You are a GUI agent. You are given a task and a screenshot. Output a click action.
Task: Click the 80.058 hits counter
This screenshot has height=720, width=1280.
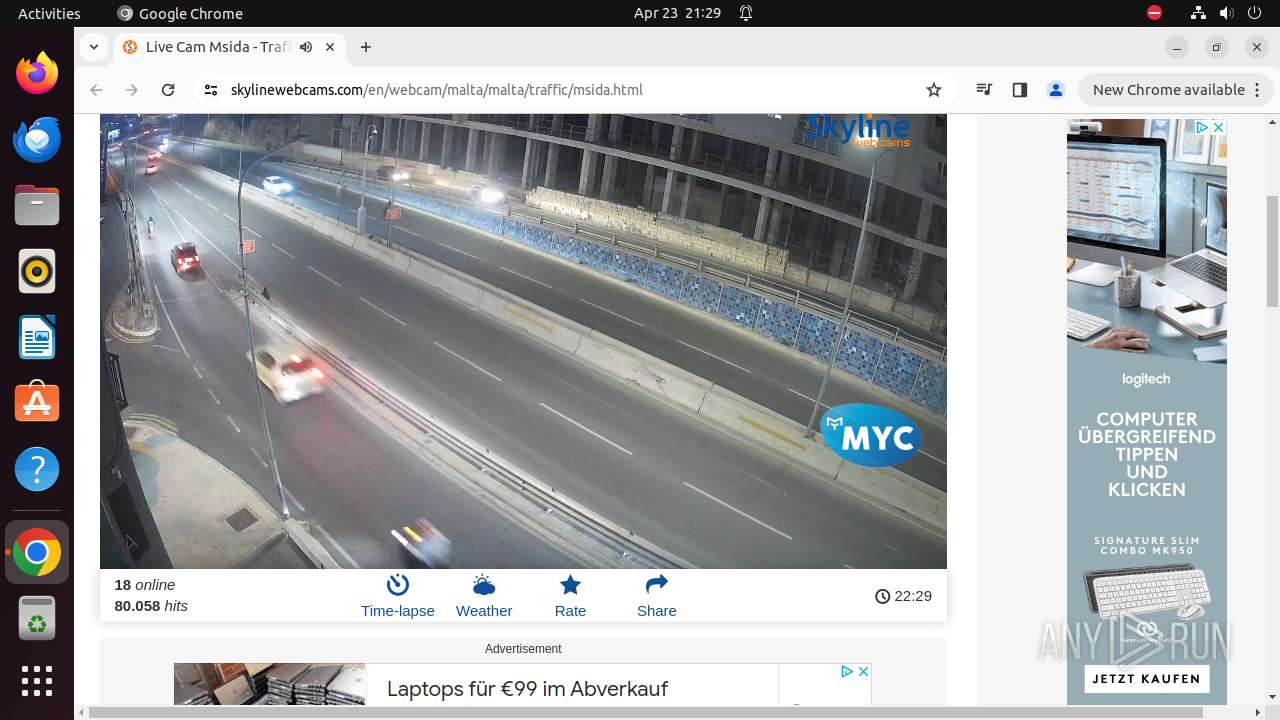click(x=151, y=606)
